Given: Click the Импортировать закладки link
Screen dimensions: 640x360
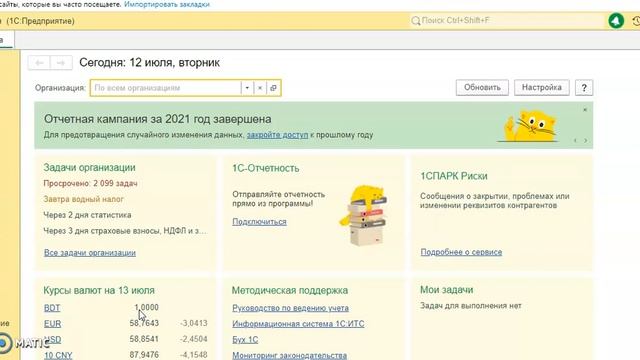Looking at the screenshot, I should (167, 4).
